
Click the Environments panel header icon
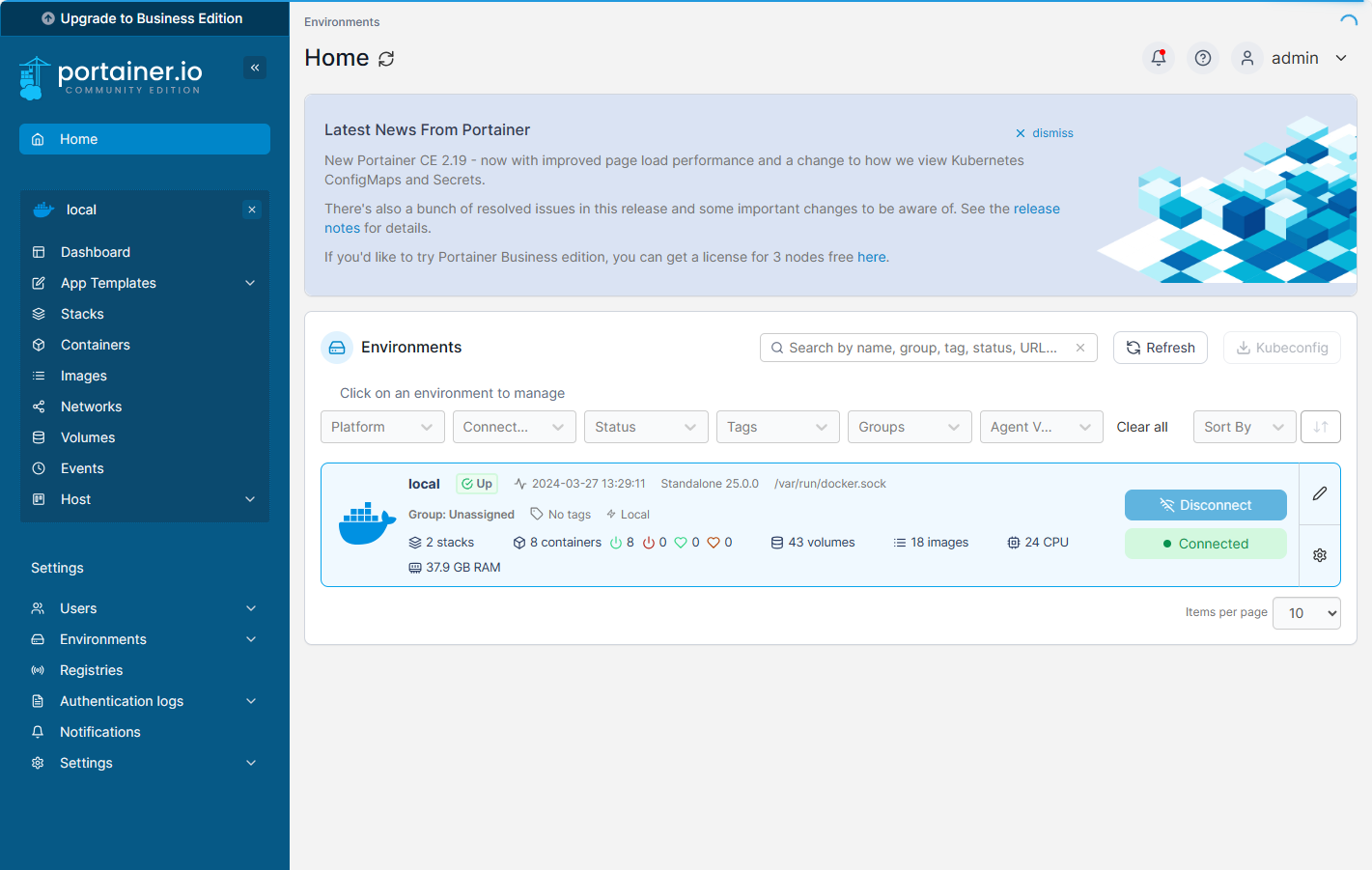[x=337, y=348]
